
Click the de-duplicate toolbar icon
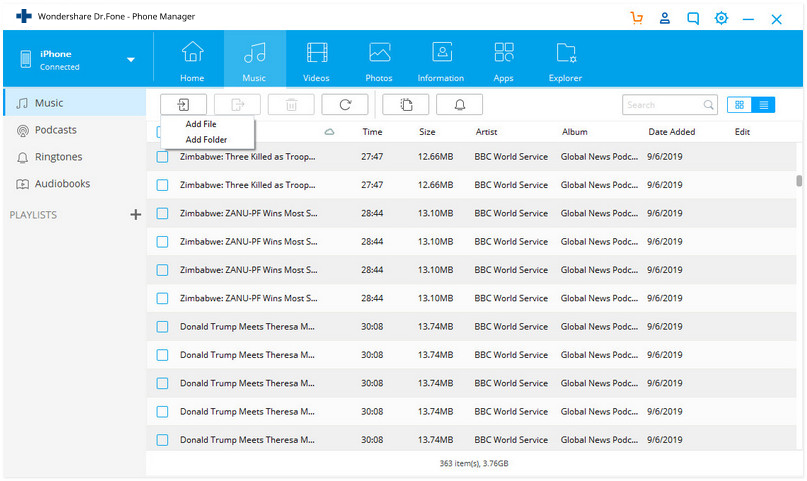tap(405, 104)
